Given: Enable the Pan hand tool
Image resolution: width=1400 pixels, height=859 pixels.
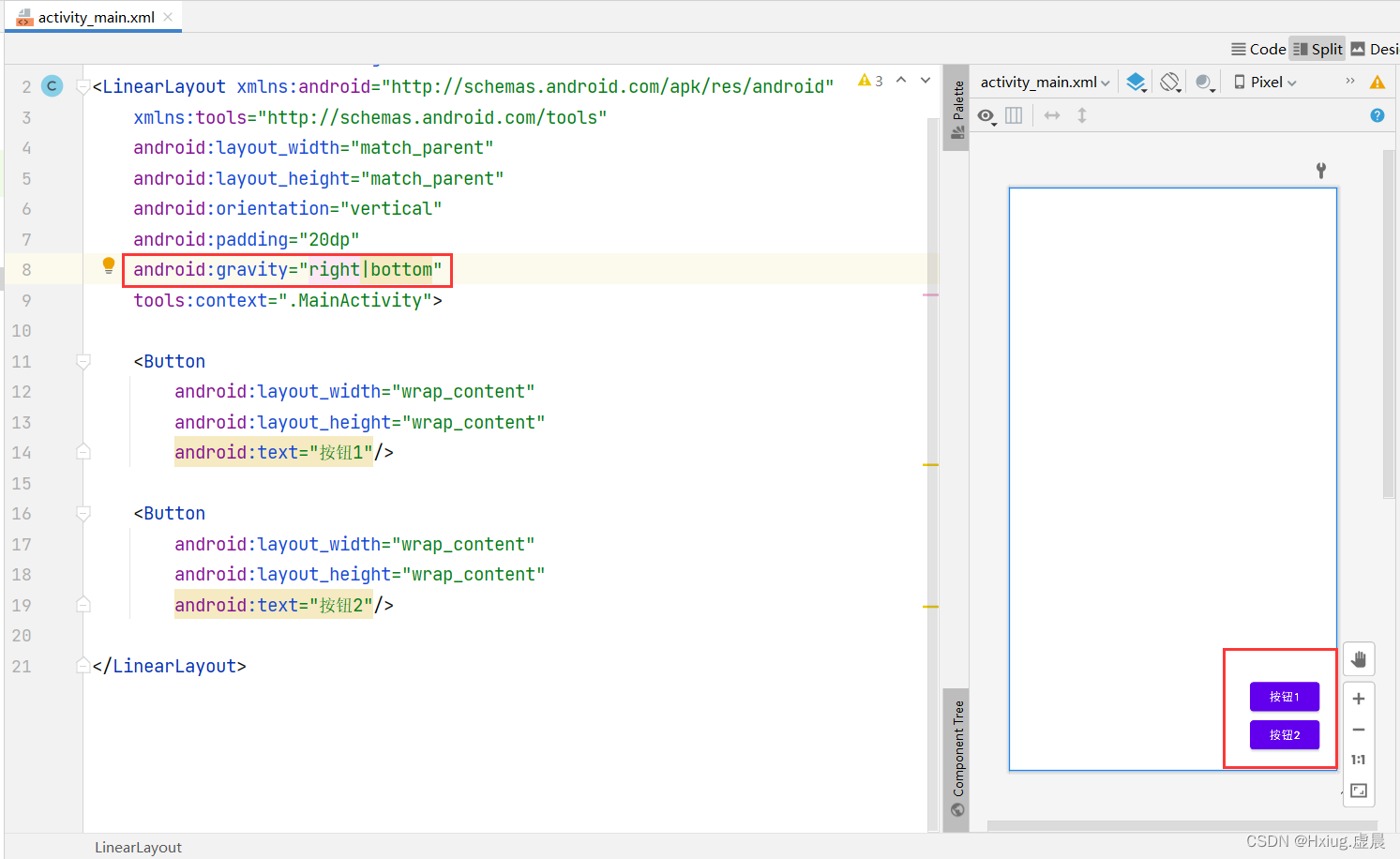Looking at the screenshot, I should 1359,659.
